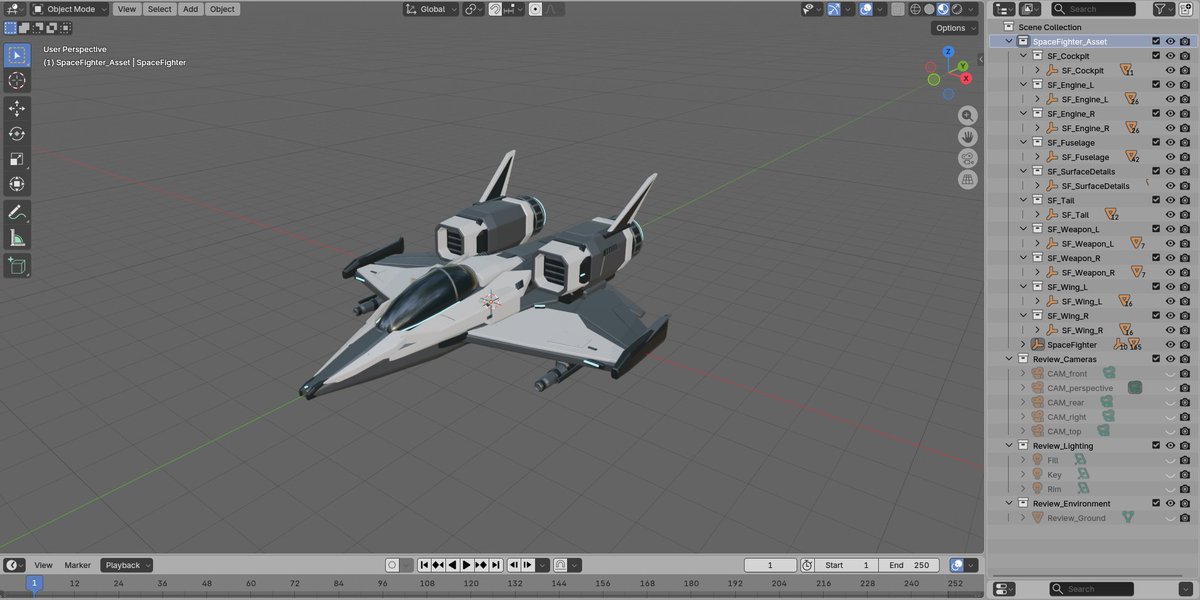1200x600 pixels.
Task: Uncheck SF_Fuselage collection checkbox
Action: click(x=1156, y=142)
